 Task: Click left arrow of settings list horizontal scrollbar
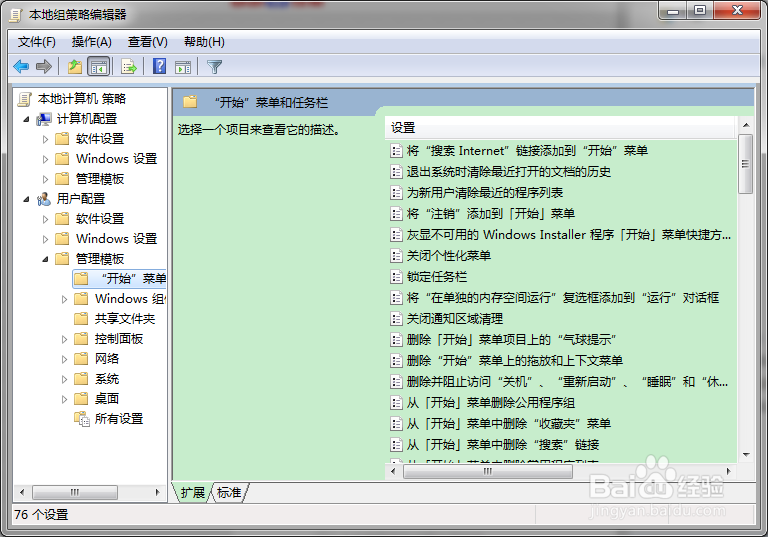(393, 471)
